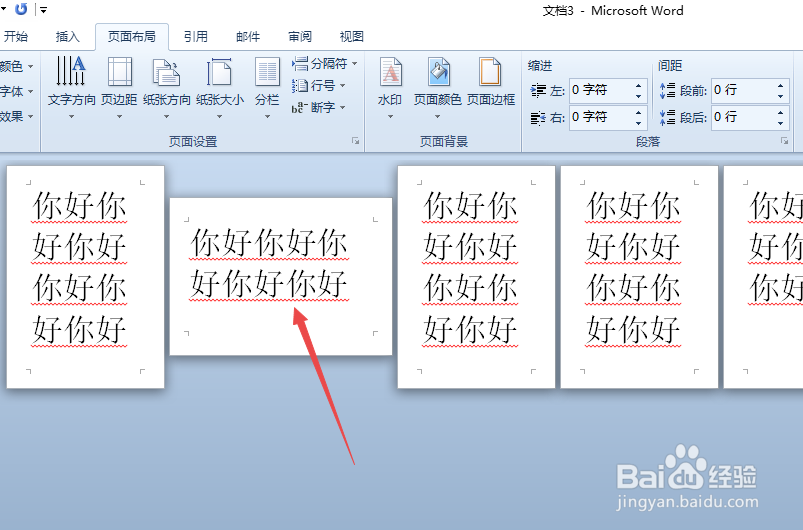Image resolution: width=803 pixels, height=530 pixels.
Task: Expand arrow under 纸张大小
Action: (219, 117)
